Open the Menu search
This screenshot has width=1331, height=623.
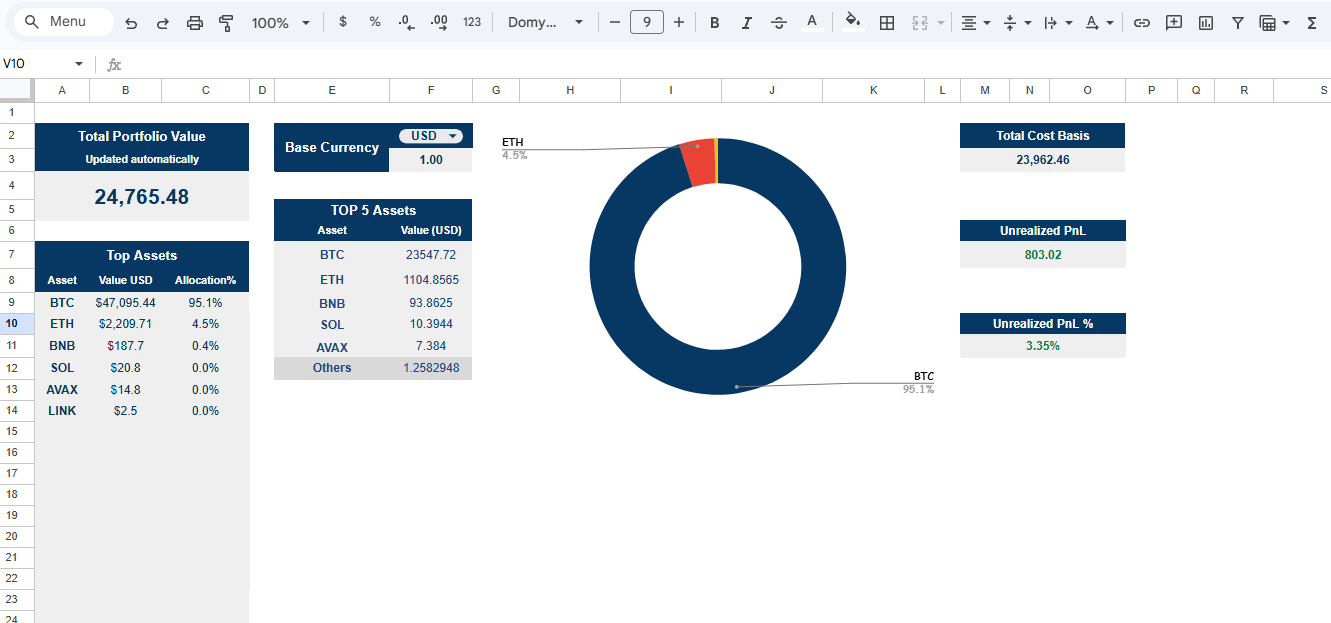point(62,20)
